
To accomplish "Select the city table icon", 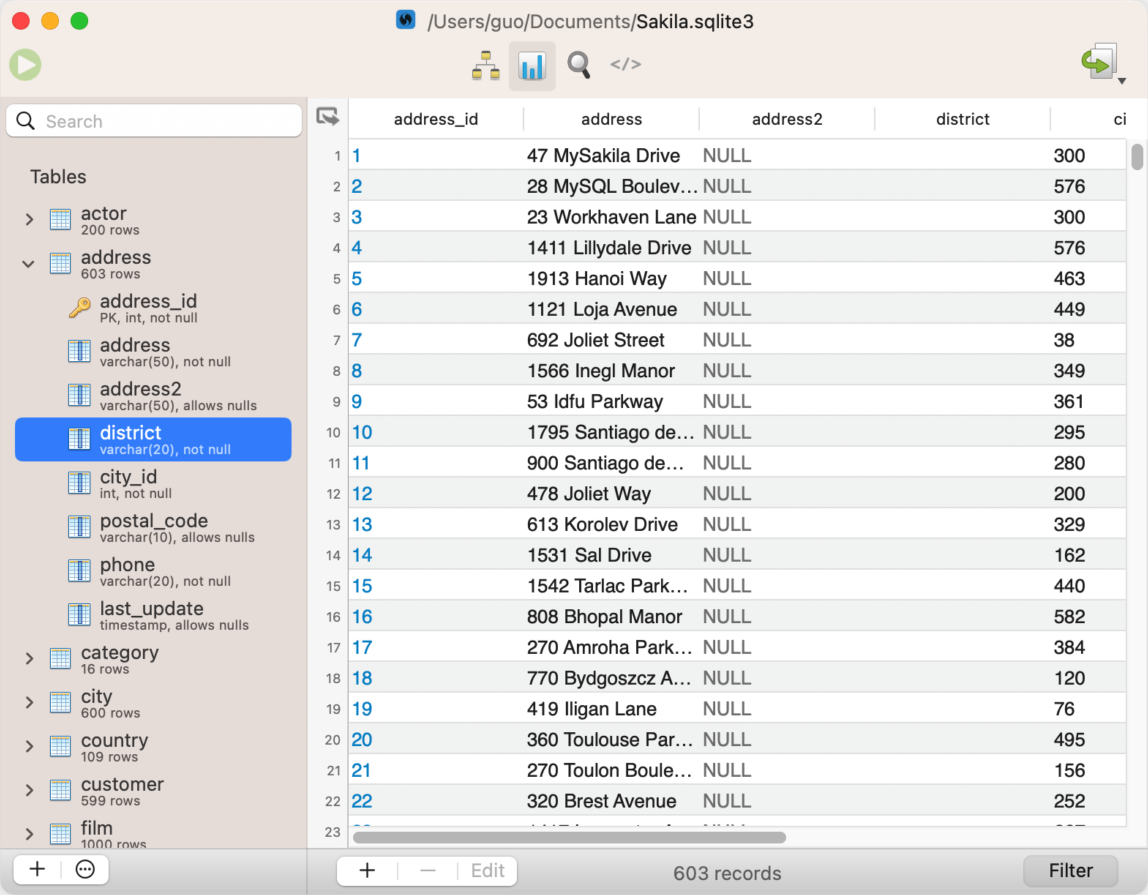I will pyautogui.click(x=60, y=703).
